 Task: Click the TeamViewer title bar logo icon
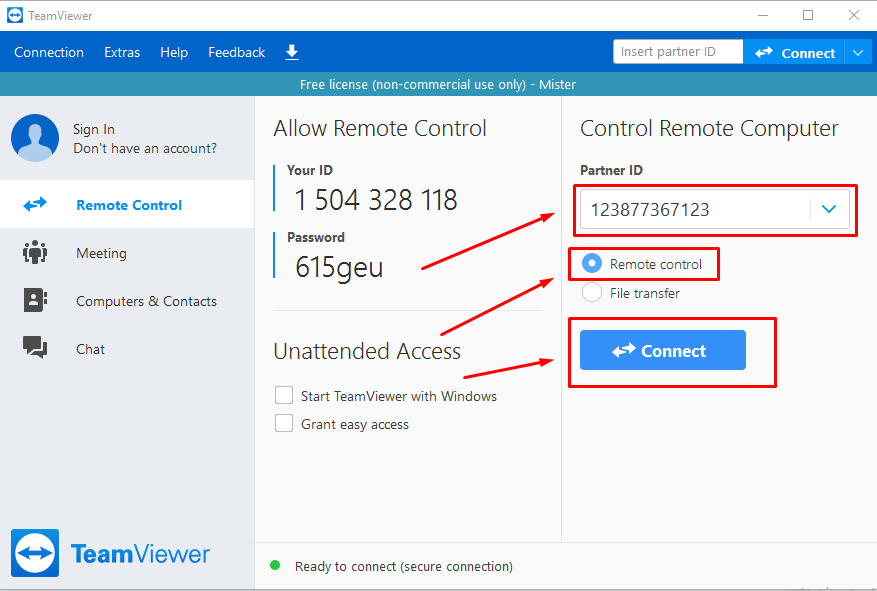coord(15,15)
